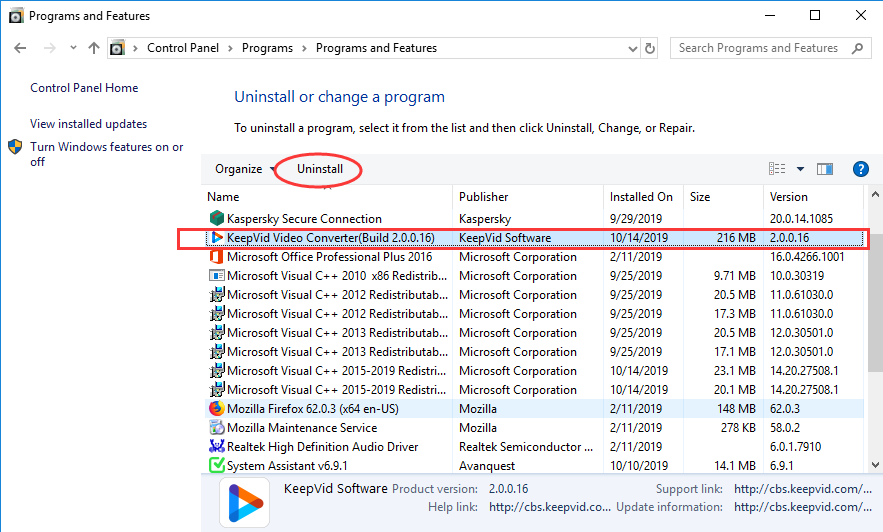Click the shield icon beside Windows features
883x532 pixels.
(15, 147)
